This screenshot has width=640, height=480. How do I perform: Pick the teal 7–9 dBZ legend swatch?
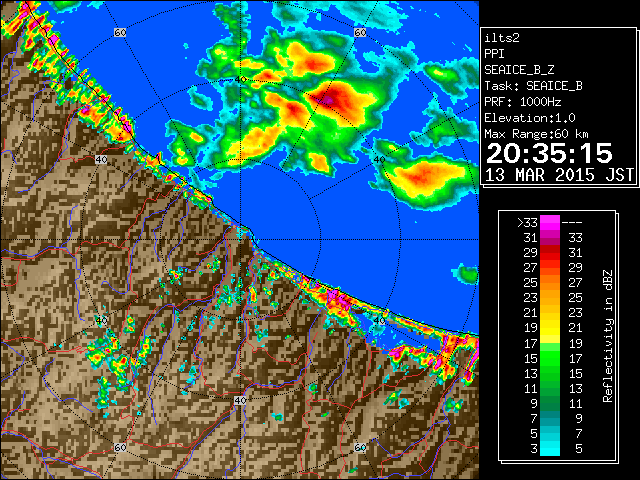[x=550, y=418]
